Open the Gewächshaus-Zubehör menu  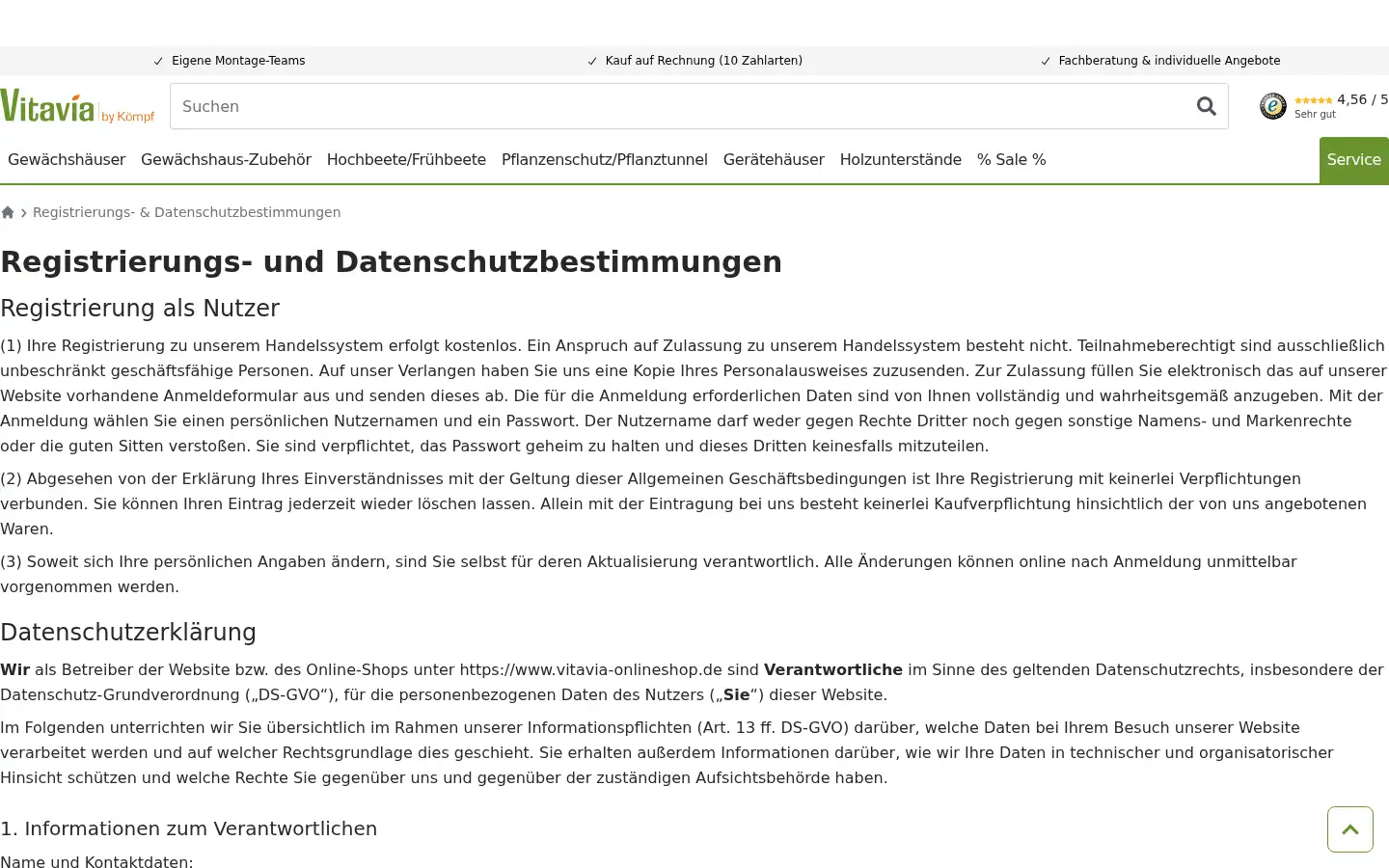[x=226, y=160]
